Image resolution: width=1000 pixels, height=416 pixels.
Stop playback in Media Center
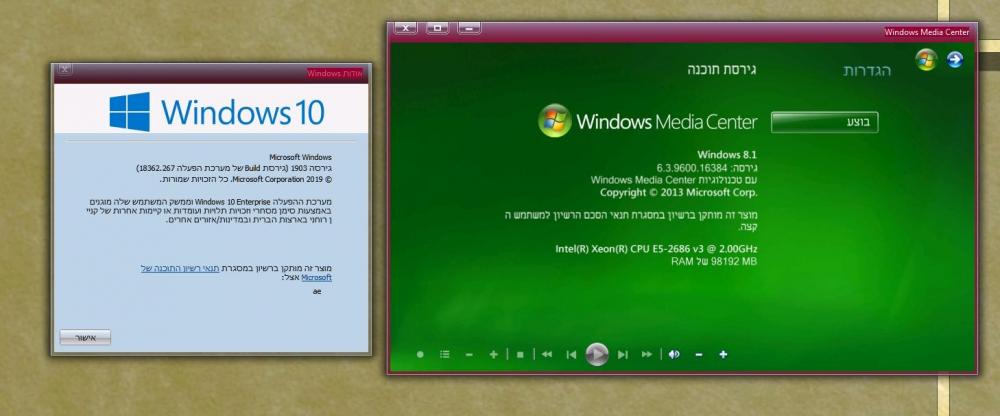pos(520,355)
